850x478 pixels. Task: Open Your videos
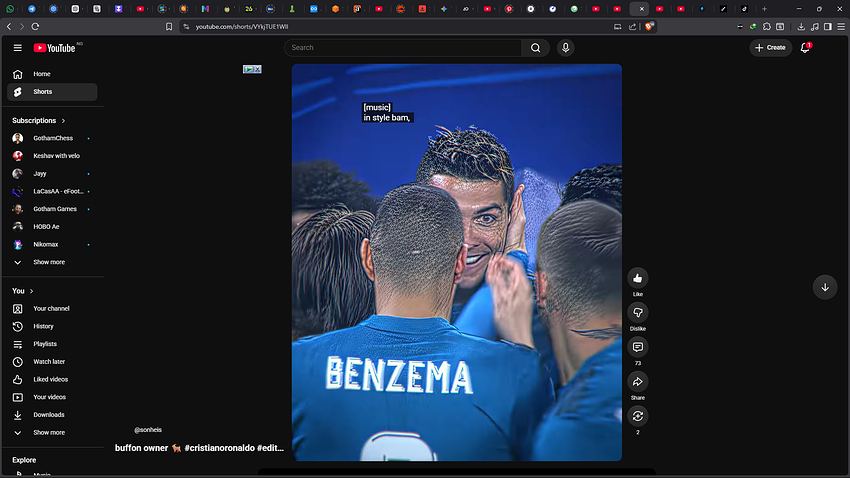[52, 397]
